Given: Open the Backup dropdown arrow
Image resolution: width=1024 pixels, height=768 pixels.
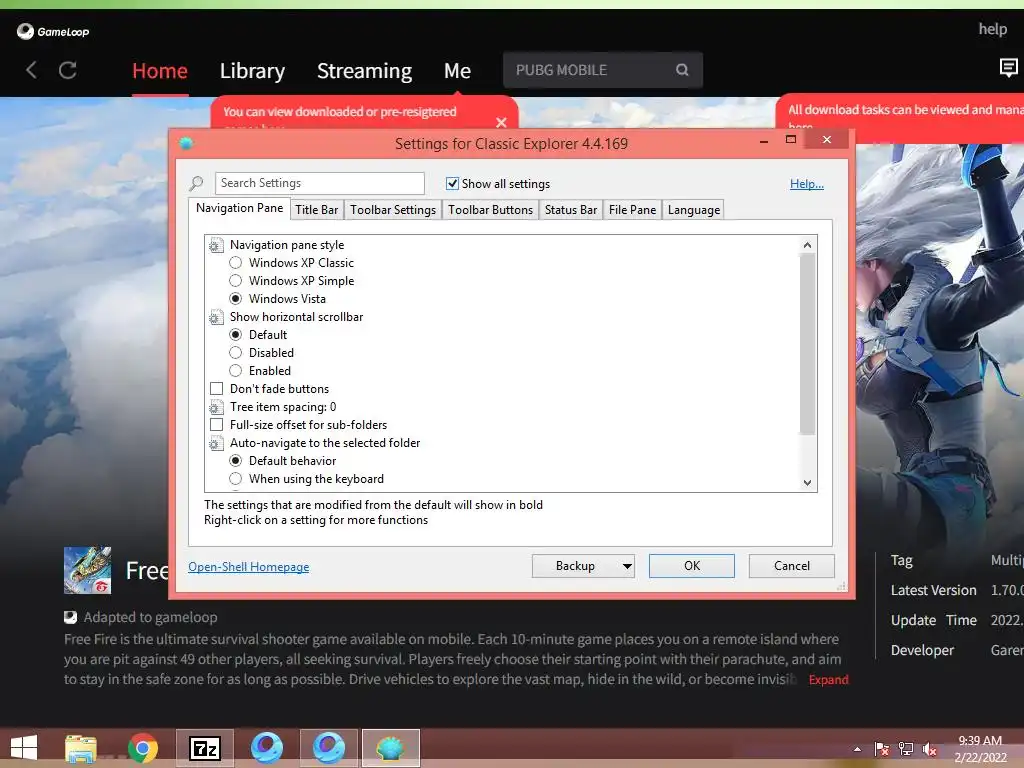Looking at the screenshot, I should coord(627,566).
